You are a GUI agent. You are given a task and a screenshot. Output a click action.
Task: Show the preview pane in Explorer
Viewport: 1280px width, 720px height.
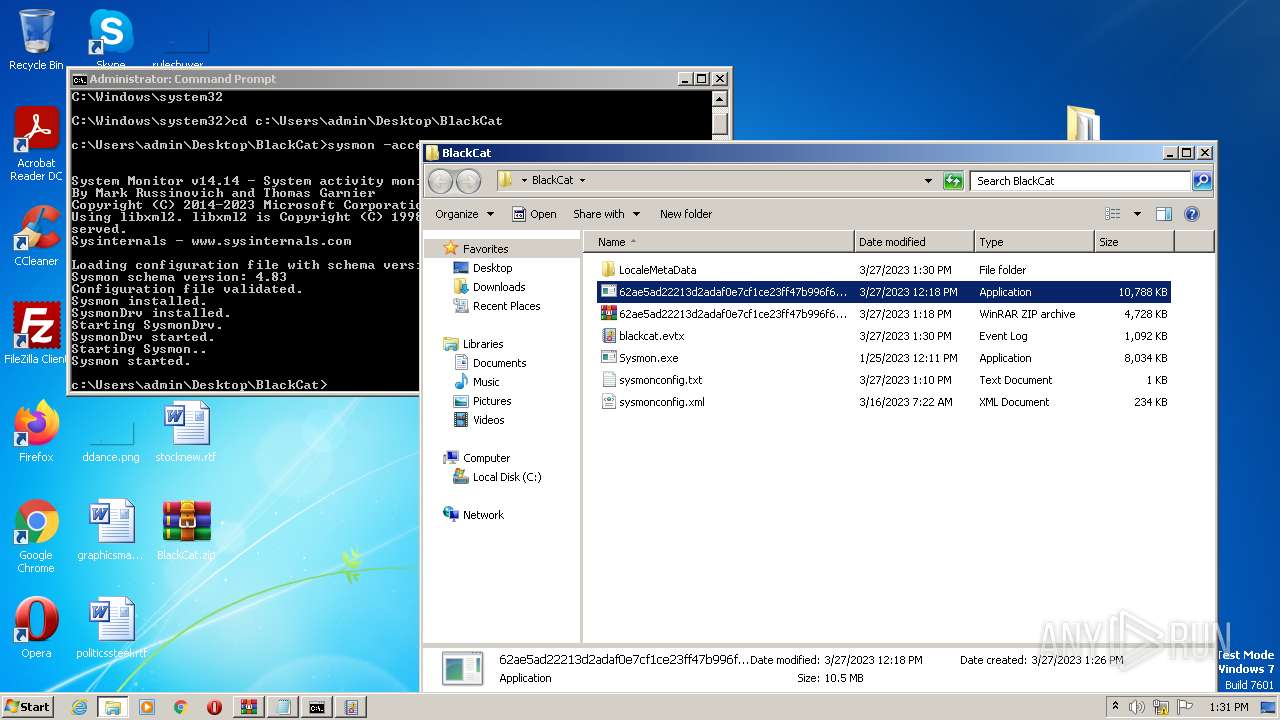[x=1163, y=214]
